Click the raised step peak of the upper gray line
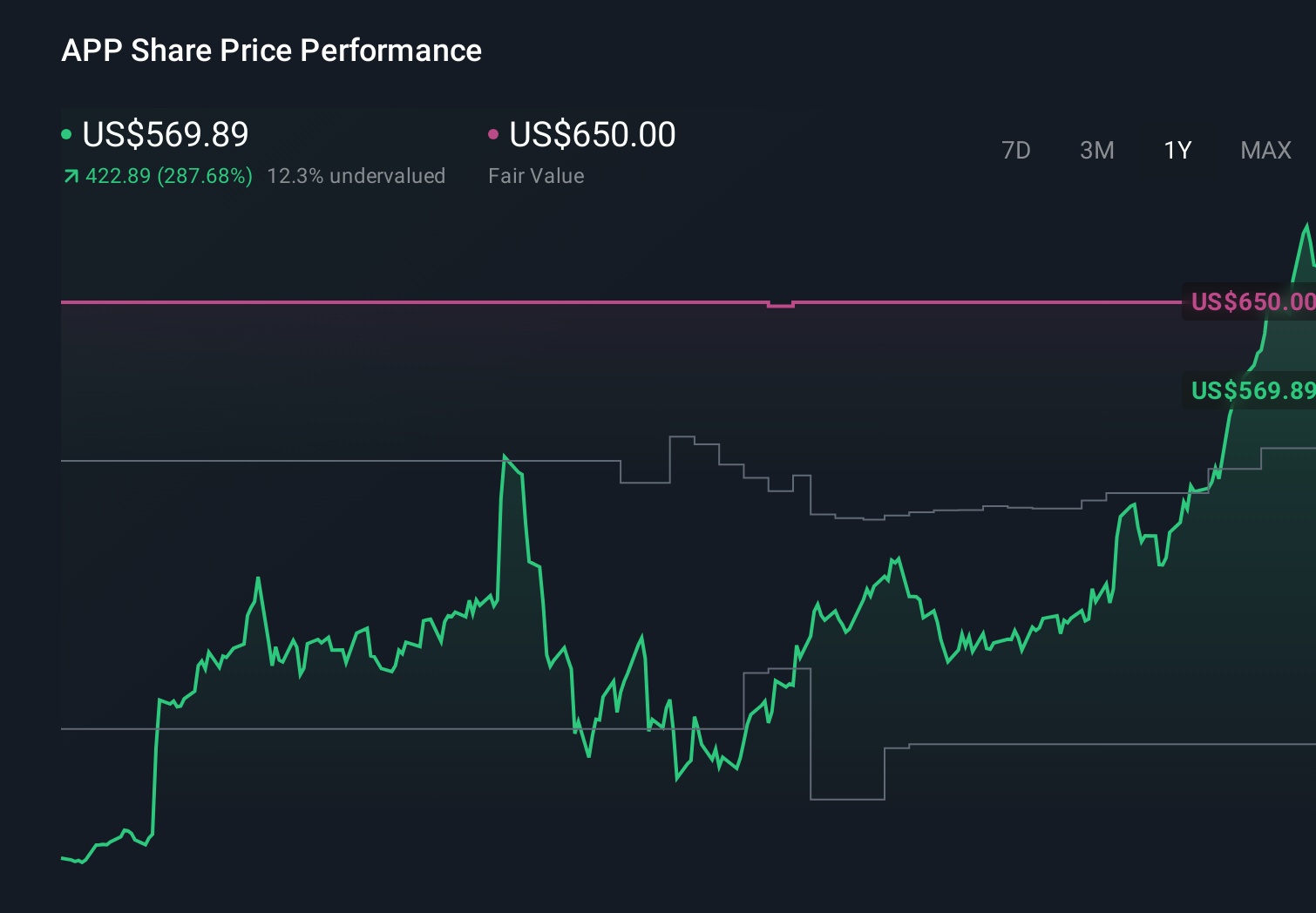Image resolution: width=1316 pixels, height=913 pixels. (682, 437)
